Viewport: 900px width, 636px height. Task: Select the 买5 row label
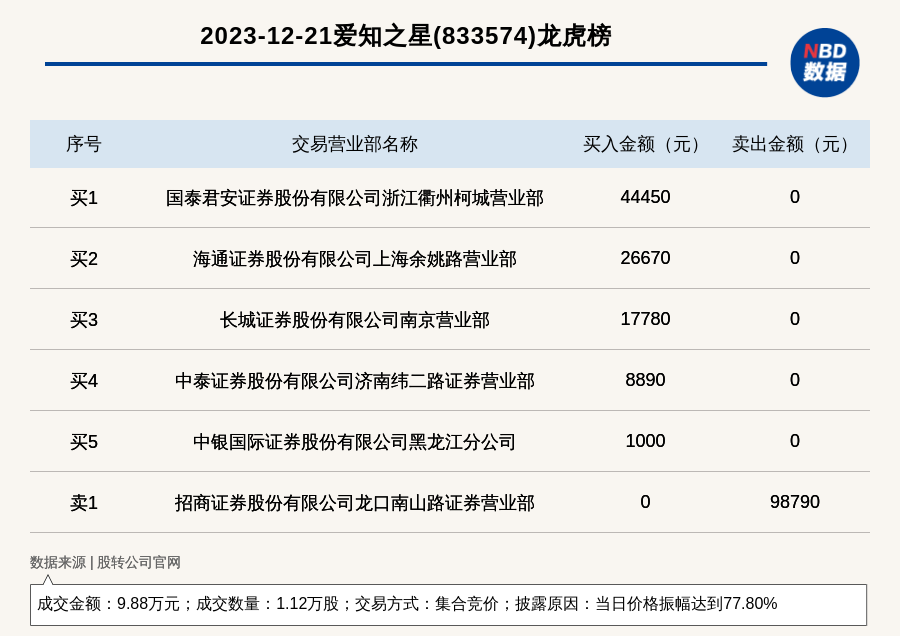84,442
